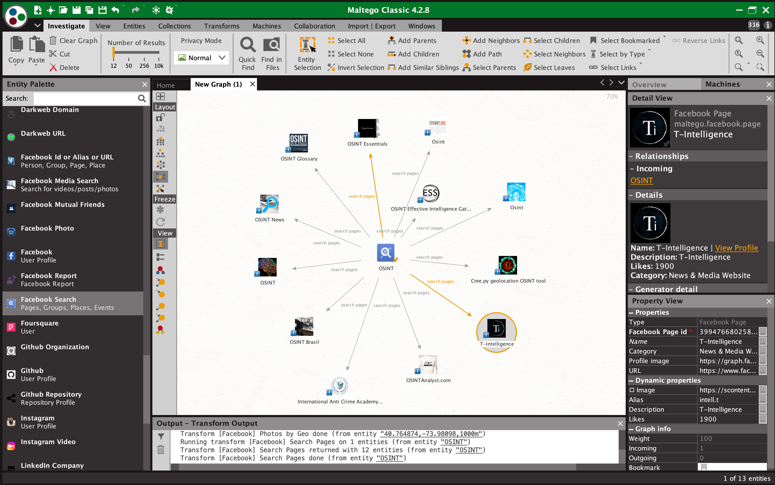The width and height of the screenshot is (775, 485).
Task: Click the info icon beside 316
Action: point(768,25)
